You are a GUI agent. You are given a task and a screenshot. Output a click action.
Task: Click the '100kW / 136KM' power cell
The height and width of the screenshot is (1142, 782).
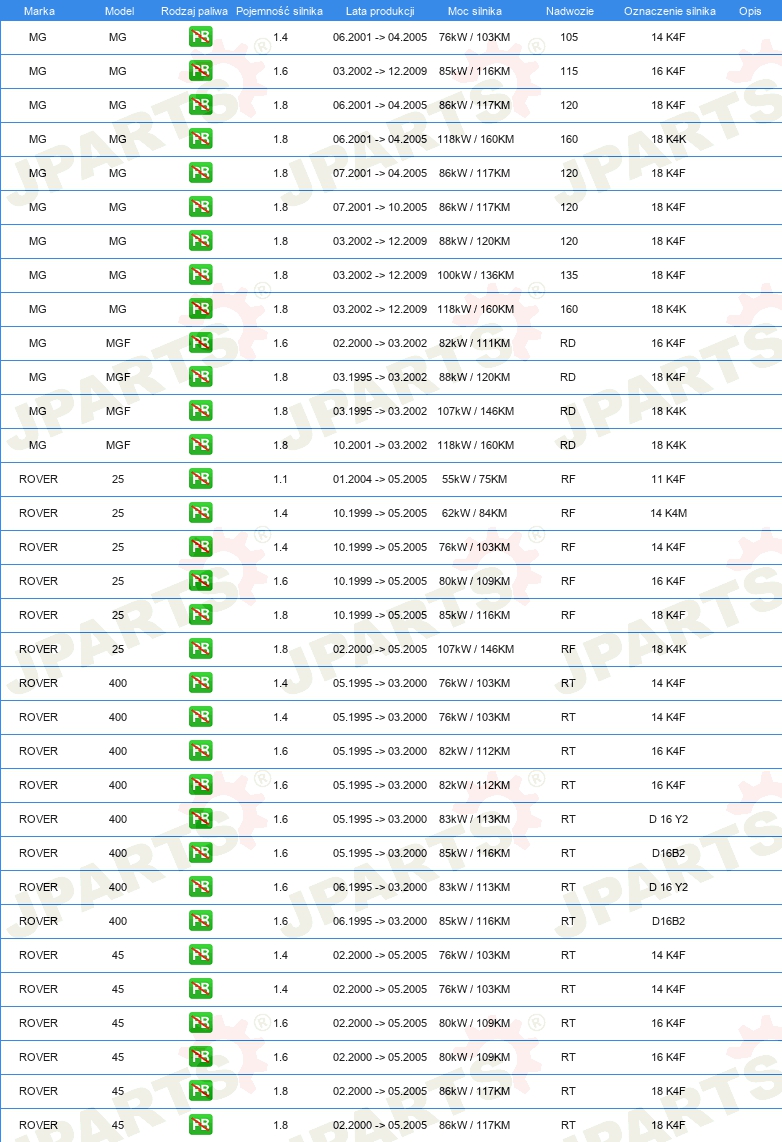click(475, 275)
